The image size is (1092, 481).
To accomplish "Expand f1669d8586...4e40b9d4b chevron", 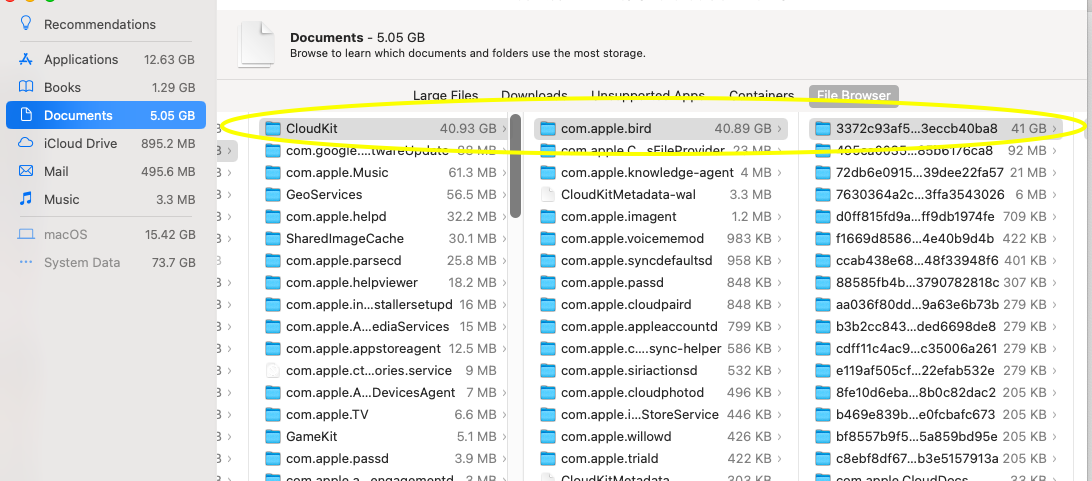I will click(1054, 239).
